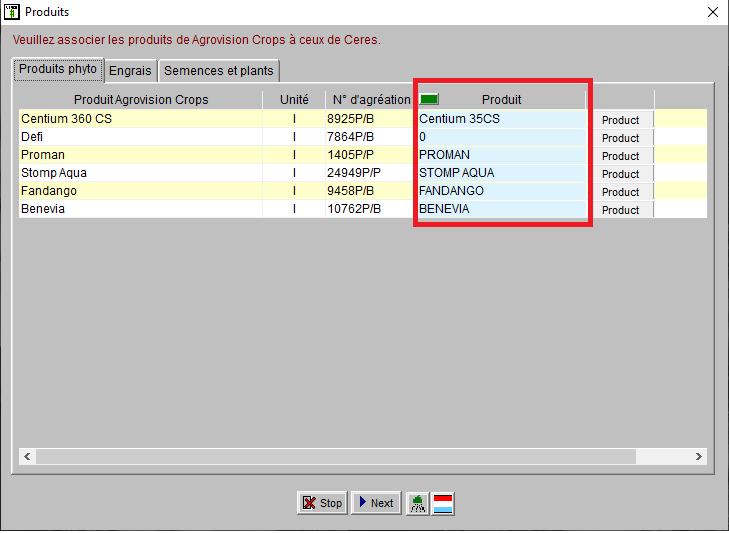This screenshot has height=533, width=729.
Task: Select the FANDANGO product field
Action: click(x=501, y=191)
